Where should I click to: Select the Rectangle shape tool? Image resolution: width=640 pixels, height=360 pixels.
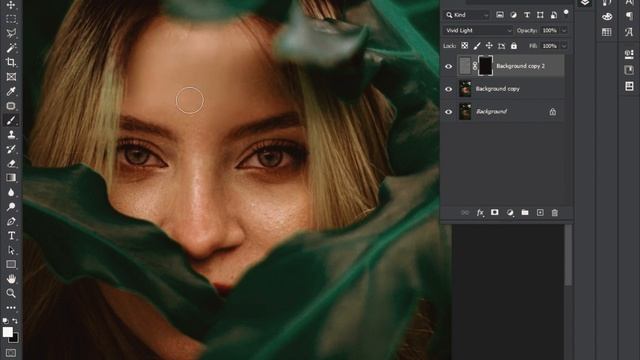[11, 264]
